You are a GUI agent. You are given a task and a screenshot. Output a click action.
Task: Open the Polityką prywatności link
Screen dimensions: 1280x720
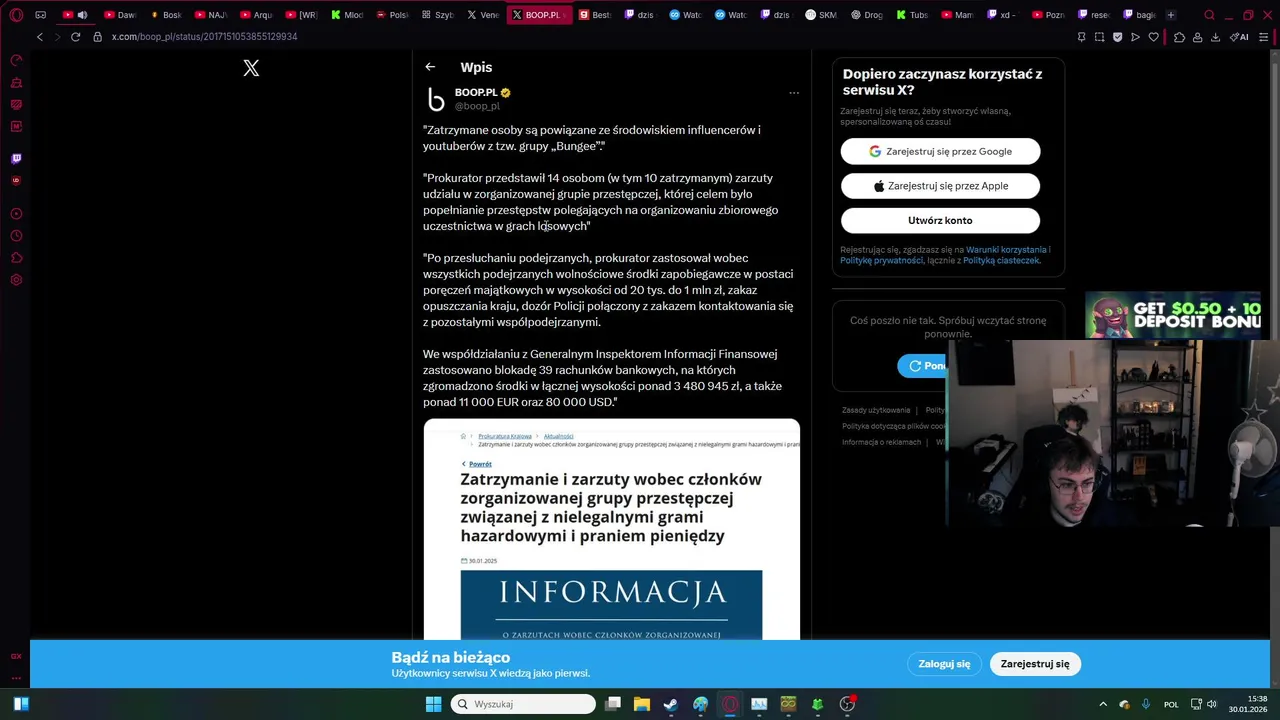point(882,260)
